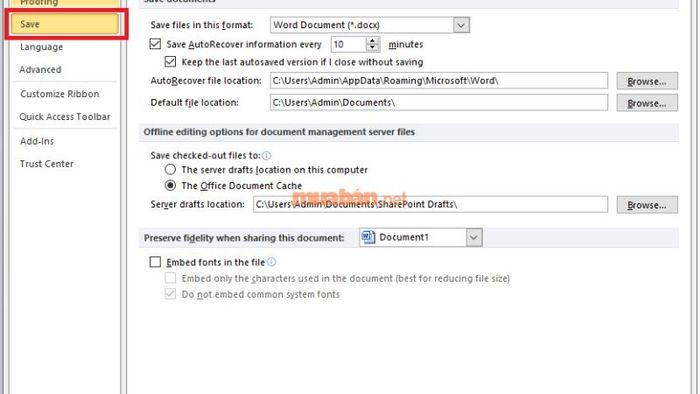Browse for Server drafts location

pos(647,205)
